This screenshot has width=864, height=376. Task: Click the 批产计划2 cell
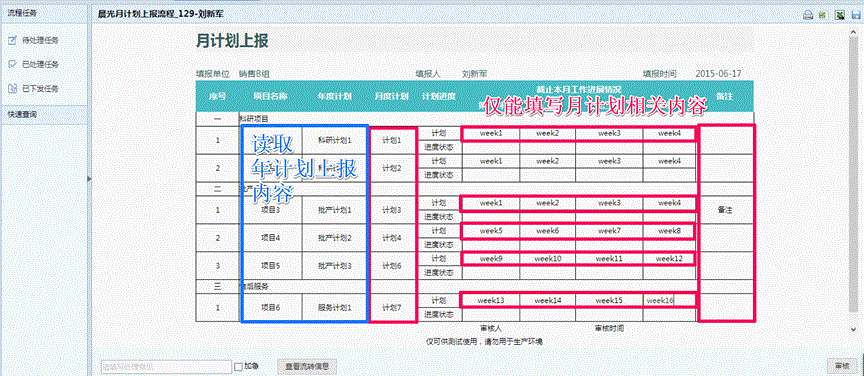tap(334, 238)
